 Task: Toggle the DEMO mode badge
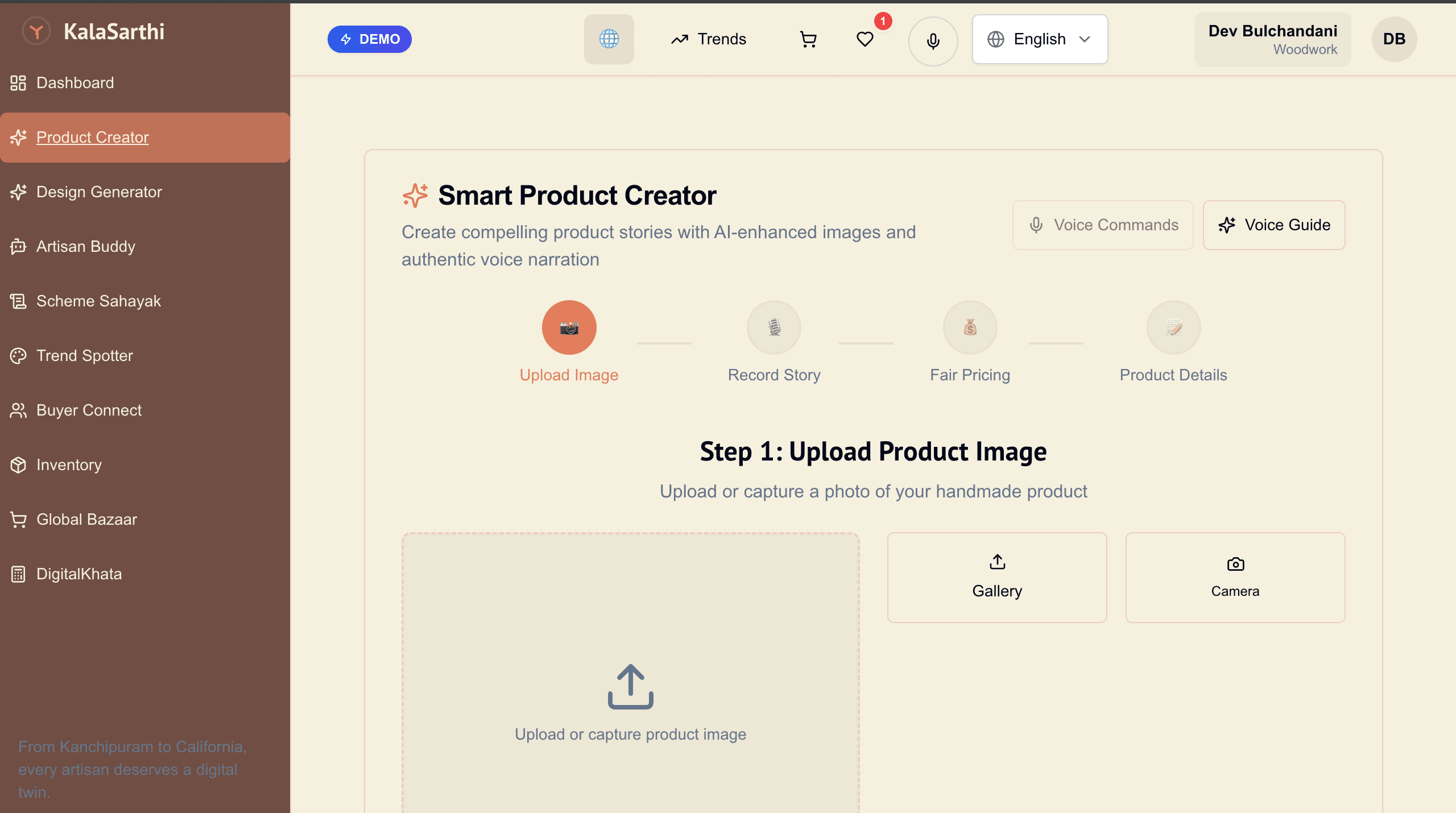[x=370, y=39]
